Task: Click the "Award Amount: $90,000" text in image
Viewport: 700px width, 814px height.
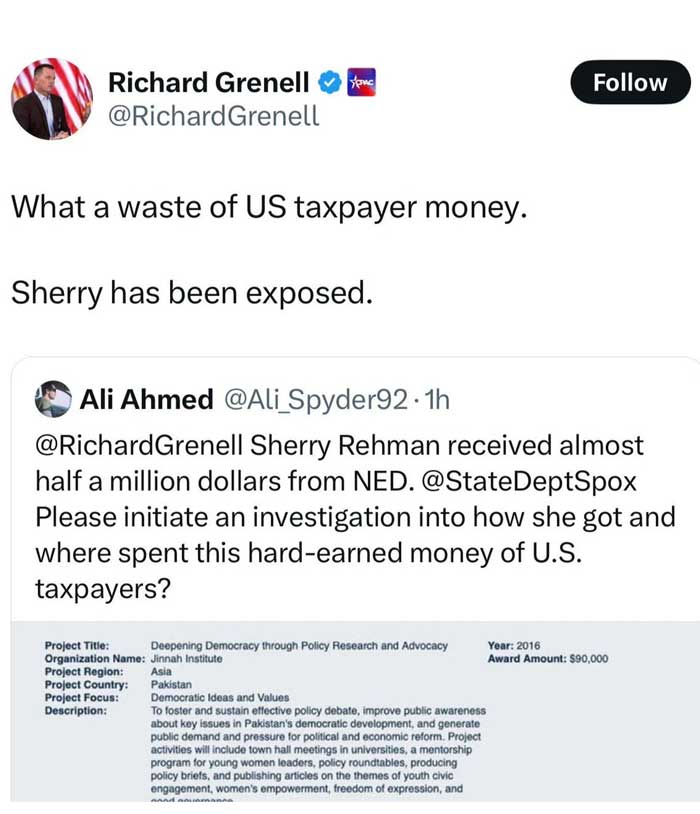Action: 547,659
